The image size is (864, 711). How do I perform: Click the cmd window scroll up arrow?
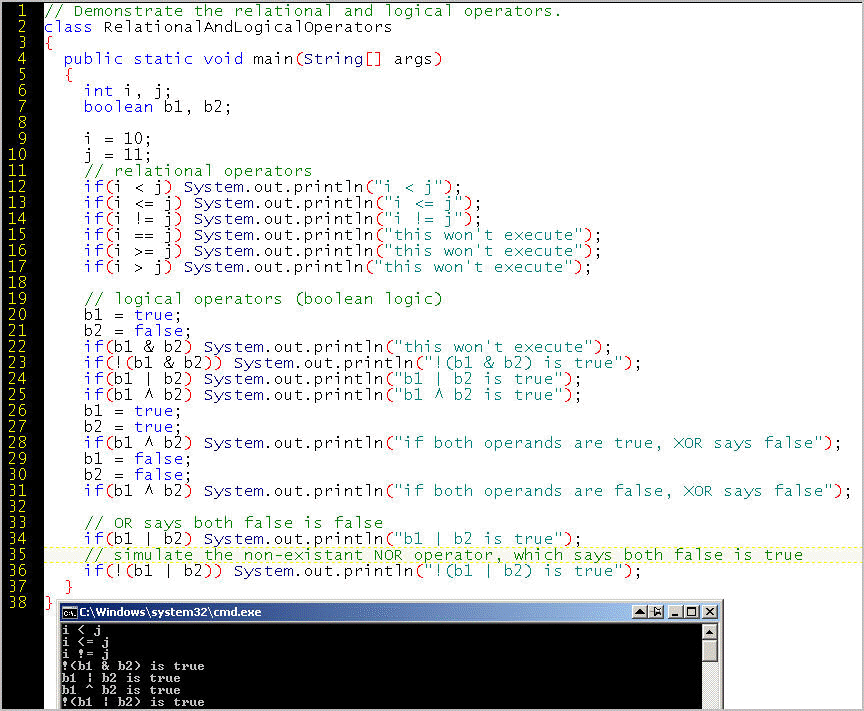coord(710,632)
